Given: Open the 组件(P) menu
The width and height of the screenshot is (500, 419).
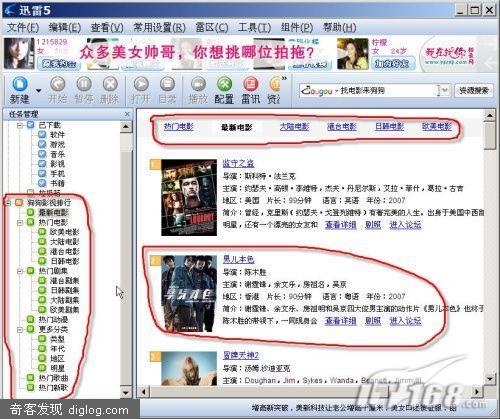Looking at the screenshot, I should point(297,27).
